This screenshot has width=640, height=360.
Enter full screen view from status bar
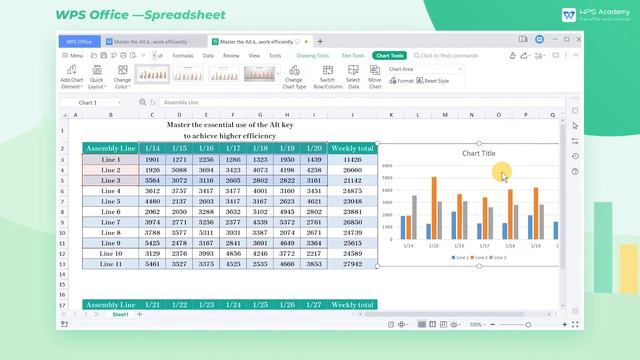(x=575, y=324)
